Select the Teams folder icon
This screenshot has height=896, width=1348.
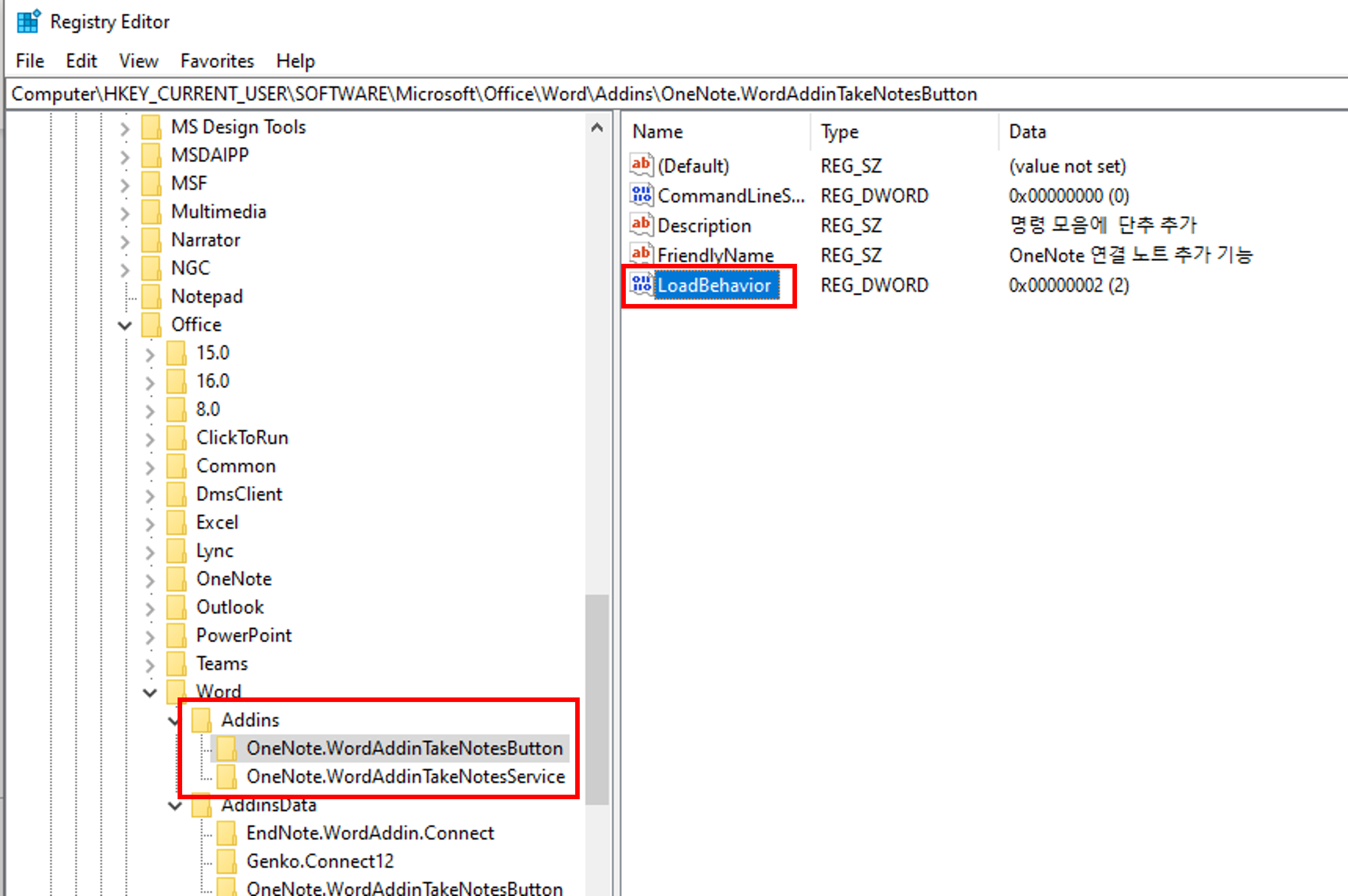click(176, 664)
